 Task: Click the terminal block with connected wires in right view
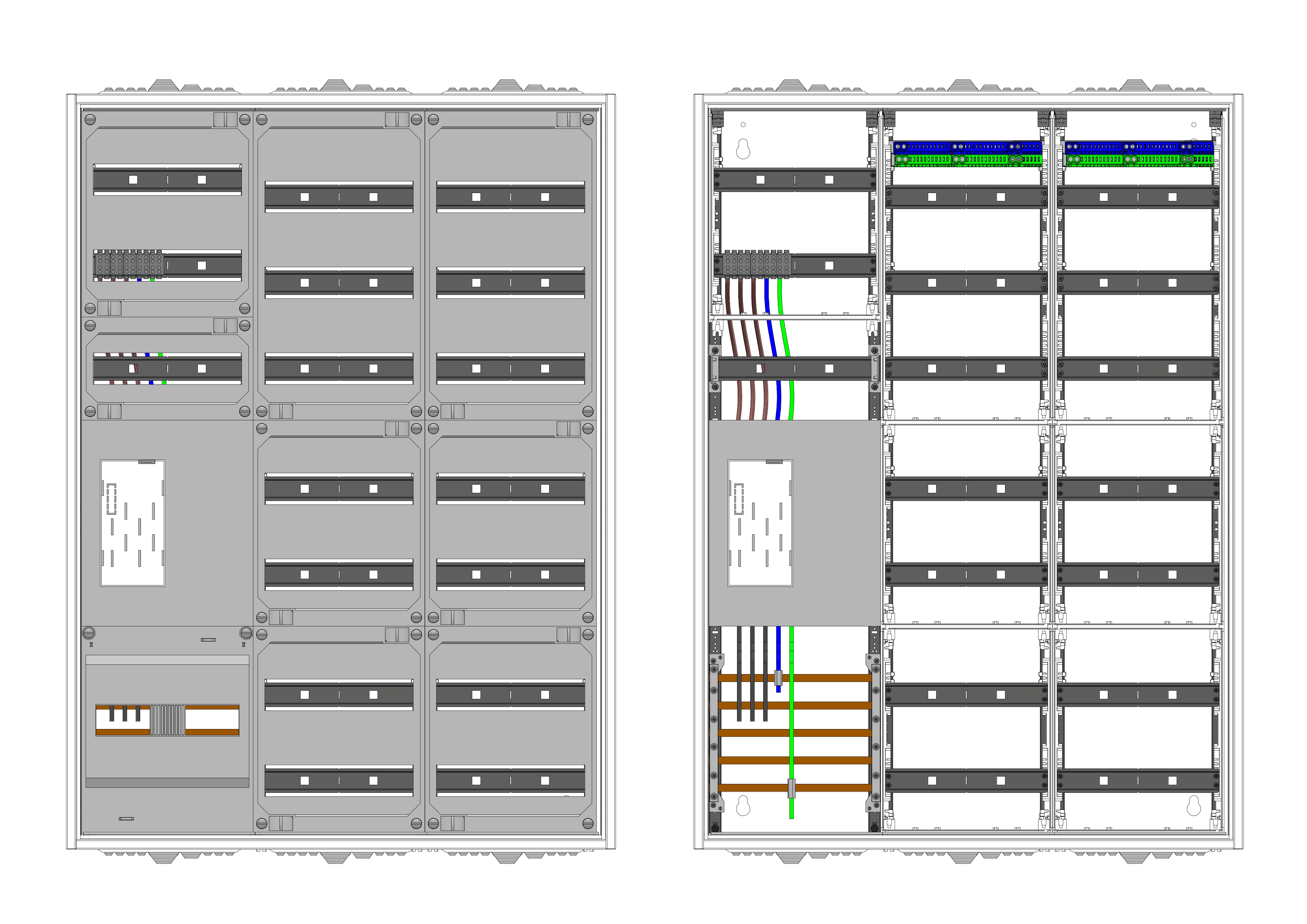(x=757, y=265)
